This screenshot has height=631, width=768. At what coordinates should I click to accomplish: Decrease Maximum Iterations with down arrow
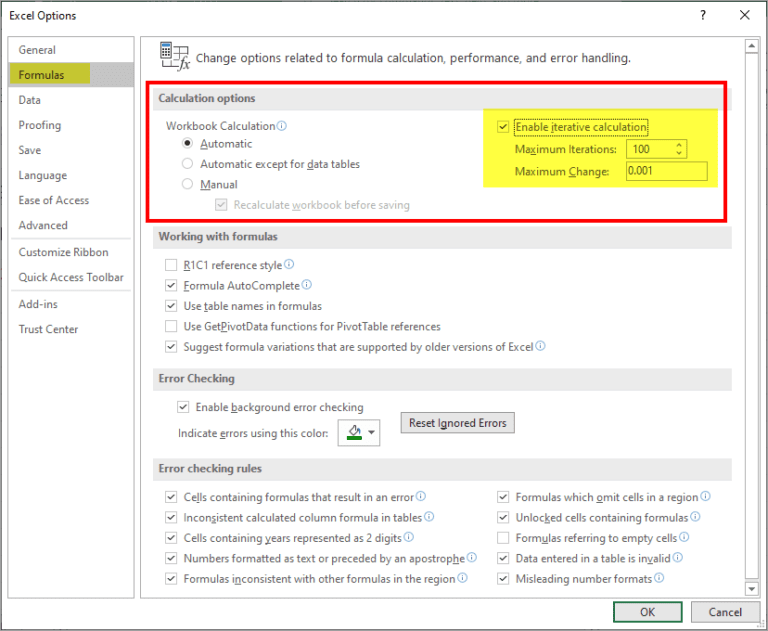(679, 153)
